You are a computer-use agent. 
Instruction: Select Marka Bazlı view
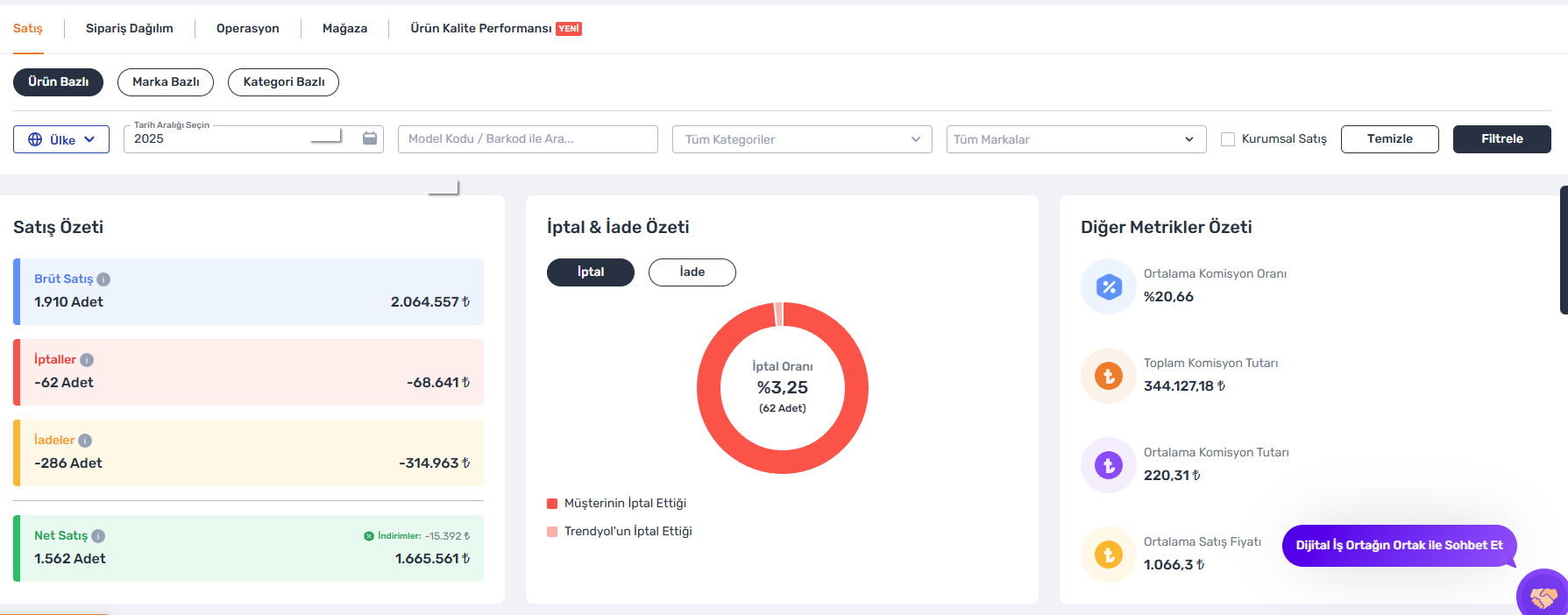click(x=166, y=82)
